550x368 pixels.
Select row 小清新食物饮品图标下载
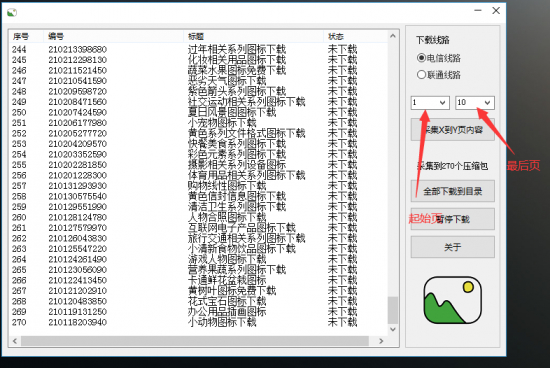199,249
